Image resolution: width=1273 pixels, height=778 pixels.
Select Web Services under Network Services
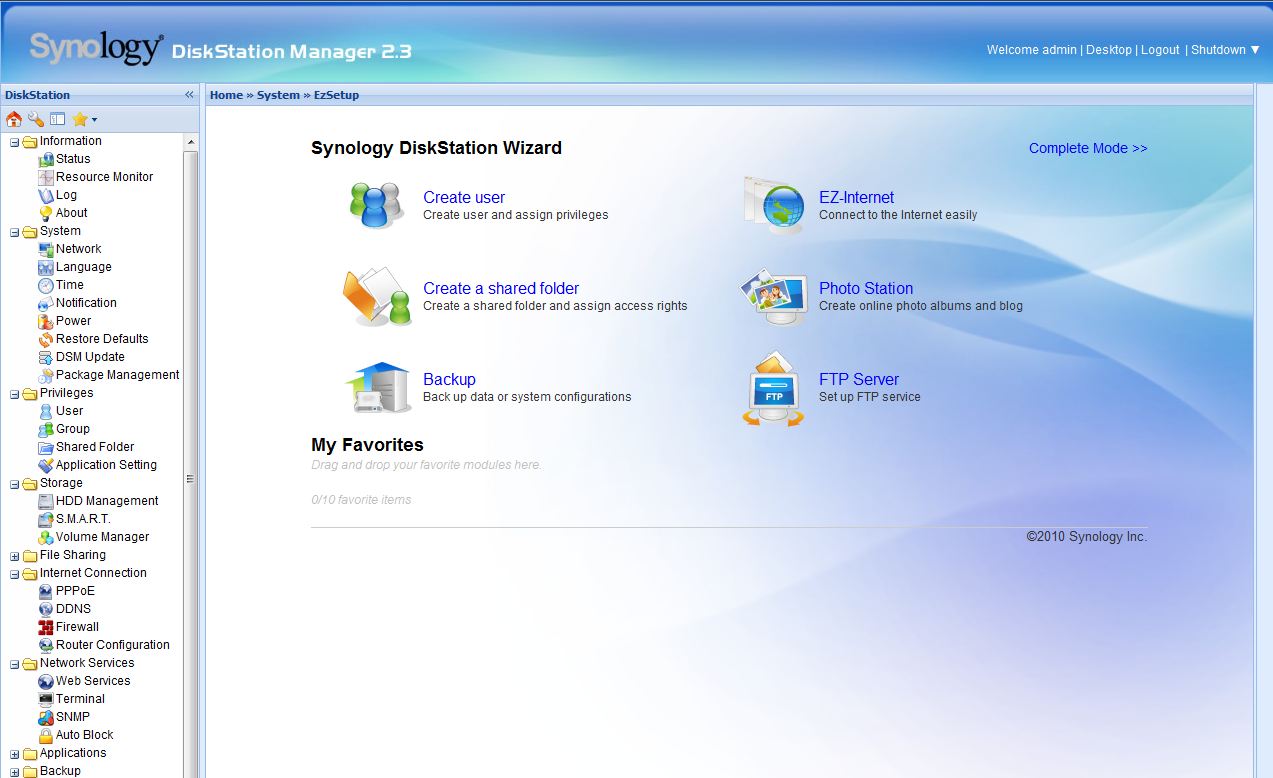93,681
